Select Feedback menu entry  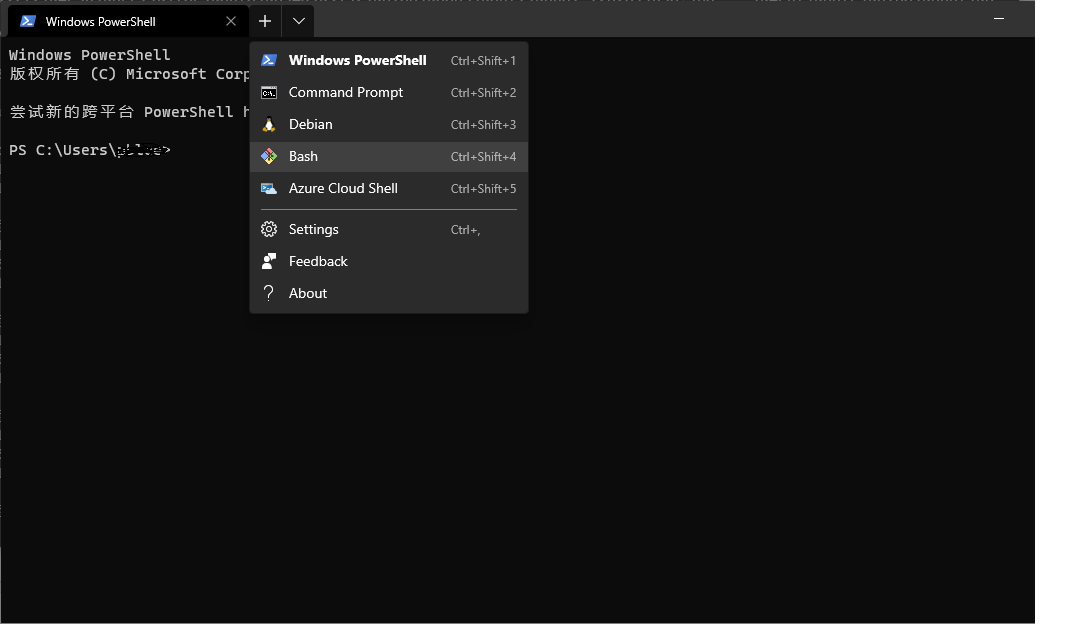coord(389,261)
